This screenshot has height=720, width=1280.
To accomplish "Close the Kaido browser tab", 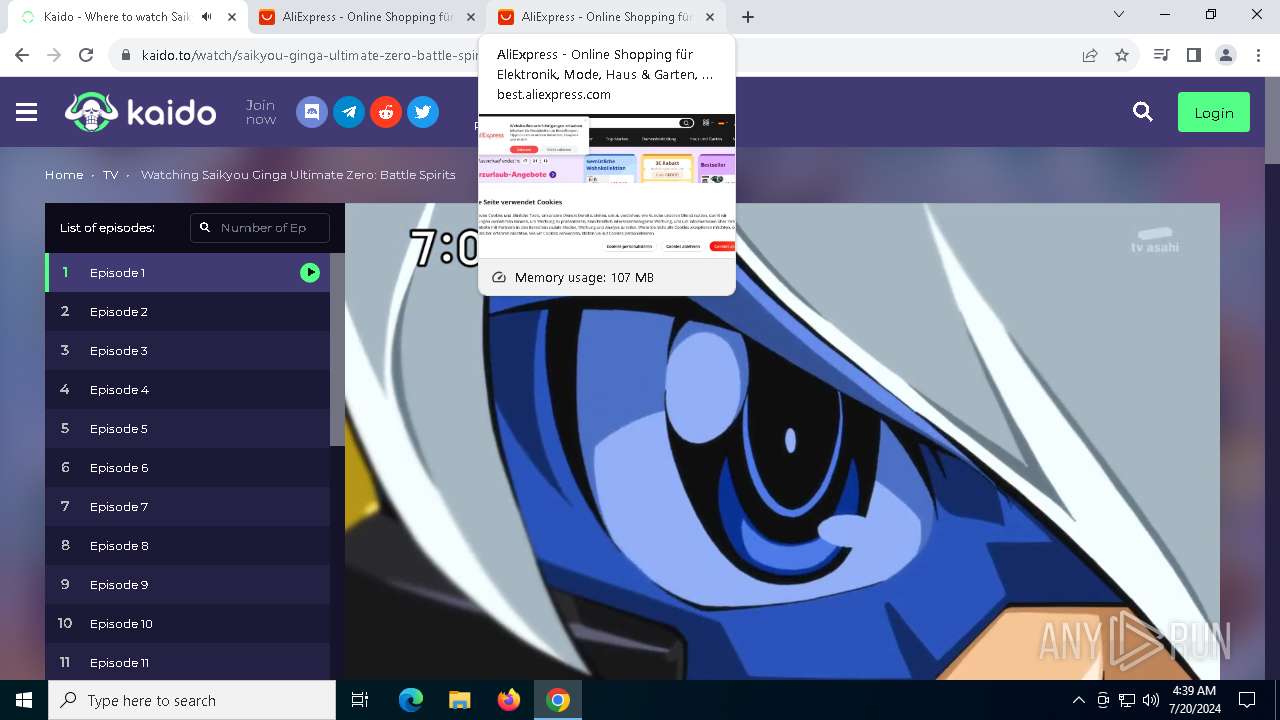I will click(232, 17).
